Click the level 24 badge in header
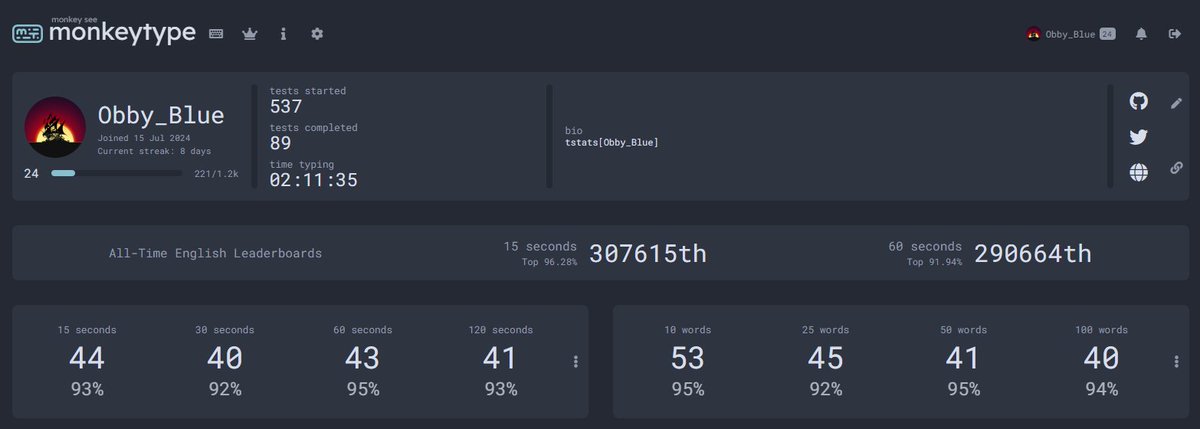 tap(1107, 34)
